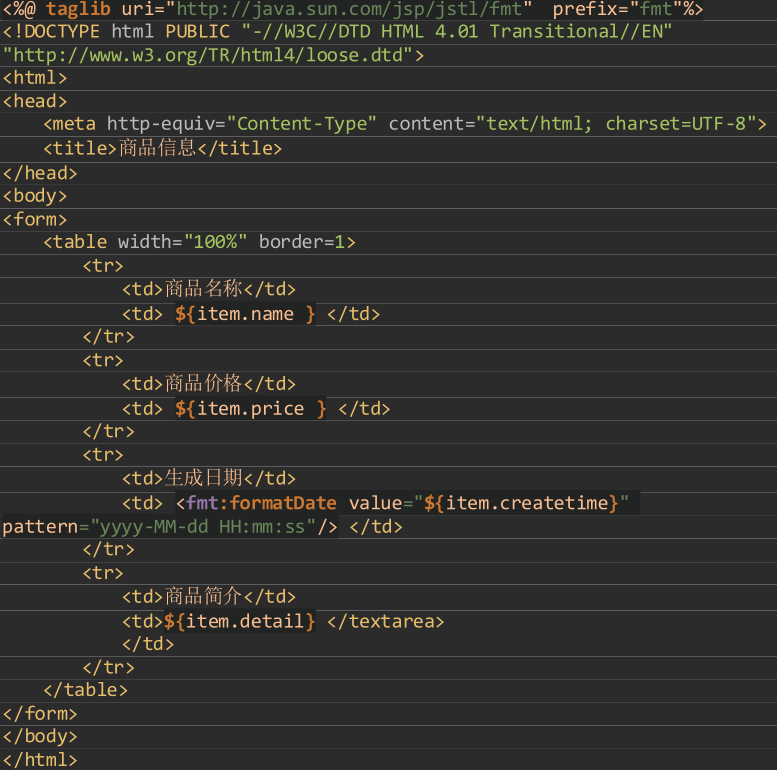The height and width of the screenshot is (770, 777).
Task: Click the fmt:formatDate tag name
Action: (262, 503)
